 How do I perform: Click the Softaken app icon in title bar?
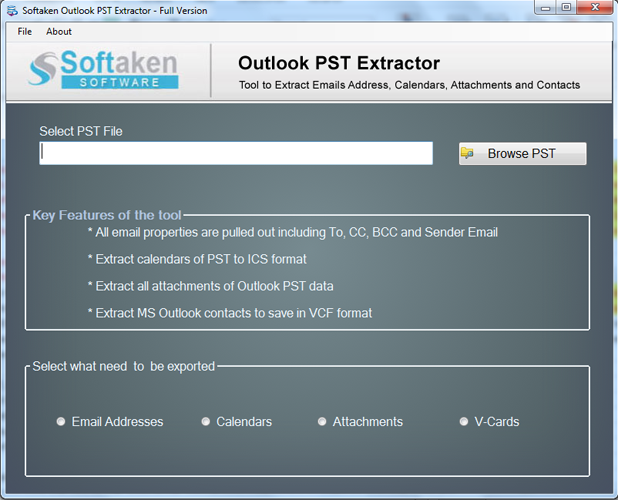[x=11, y=9]
